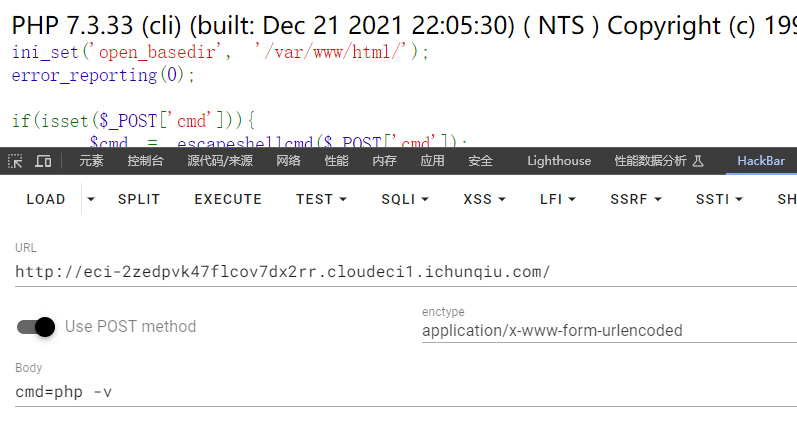Open the SSRF dropdown menu
Screen dimensions: 797x437
(x=636, y=199)
